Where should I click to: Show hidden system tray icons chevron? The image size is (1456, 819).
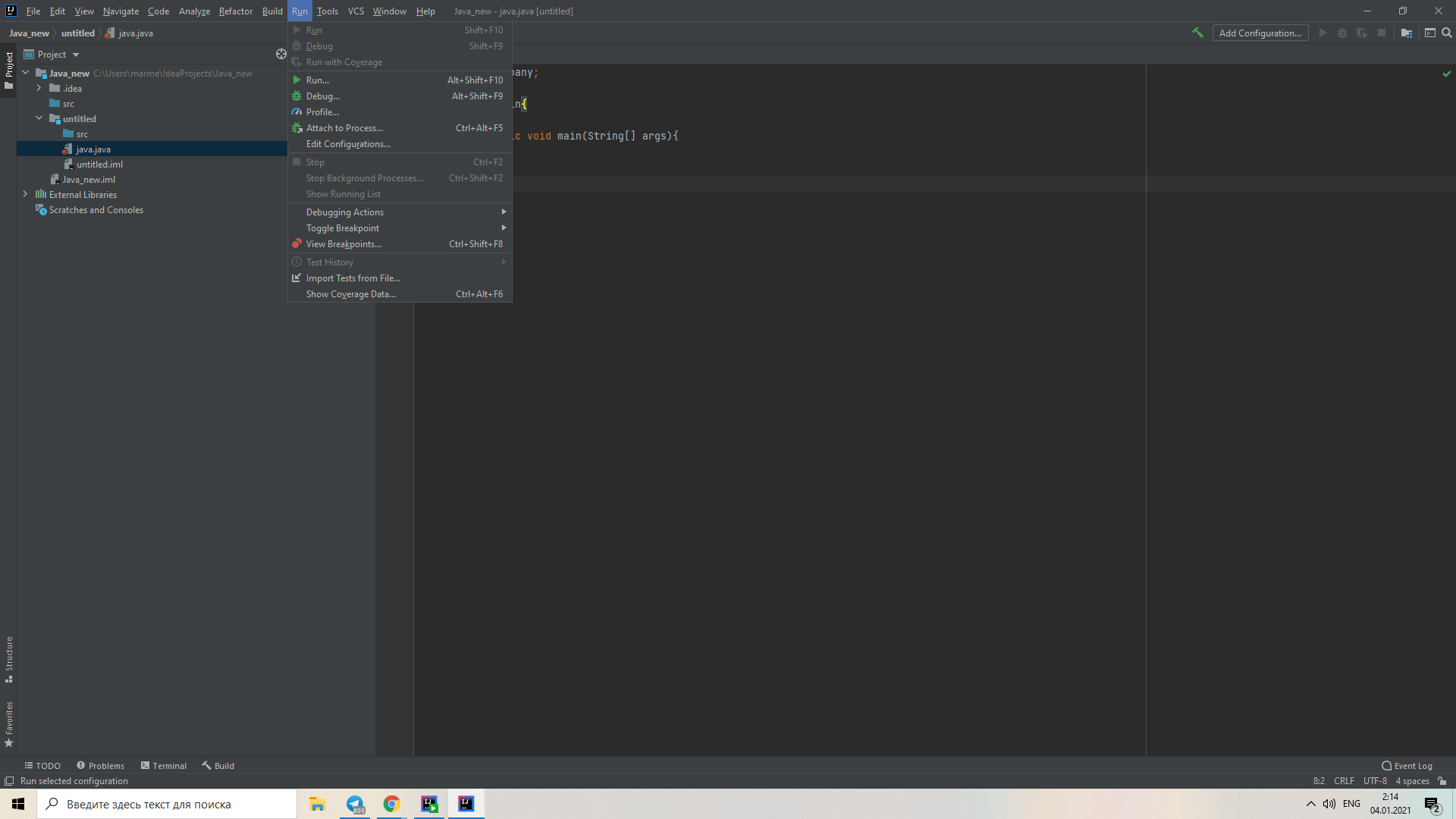pos(1310,804)
